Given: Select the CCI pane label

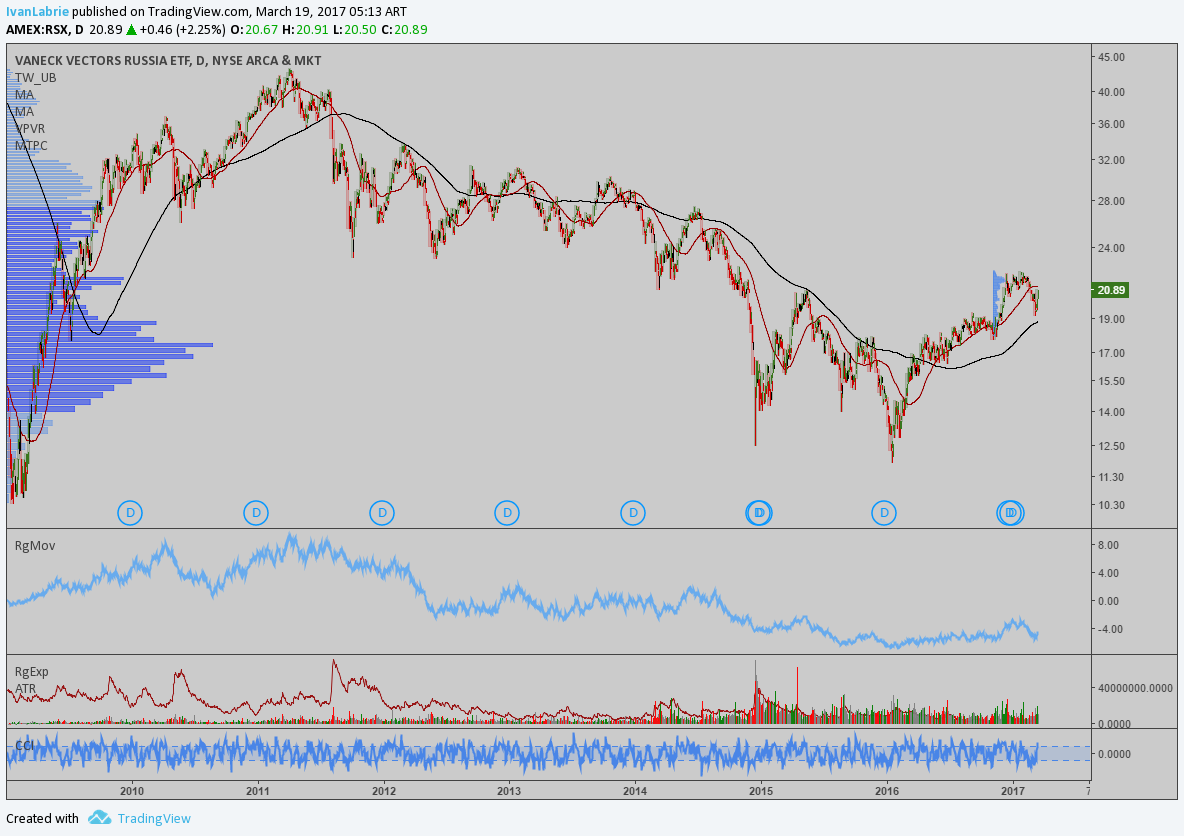Looking at the screenshot, I should [24, 745].
